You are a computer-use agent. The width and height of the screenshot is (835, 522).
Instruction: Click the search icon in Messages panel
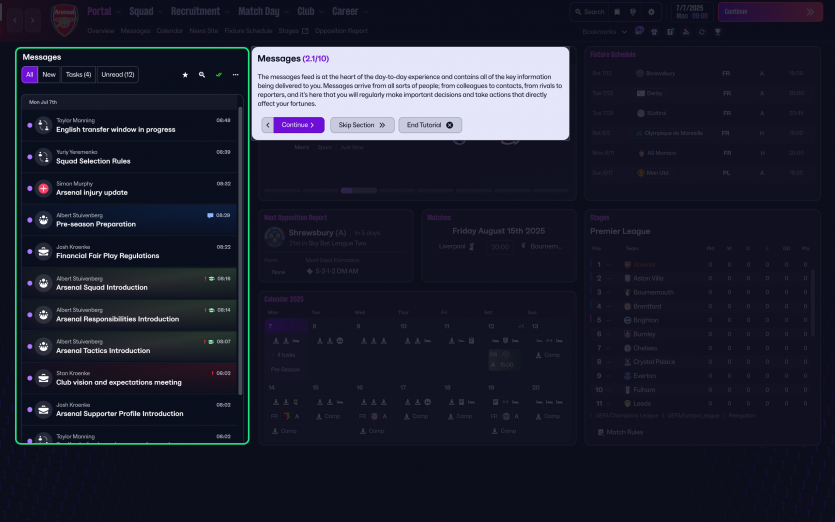(x=202, y=75)
